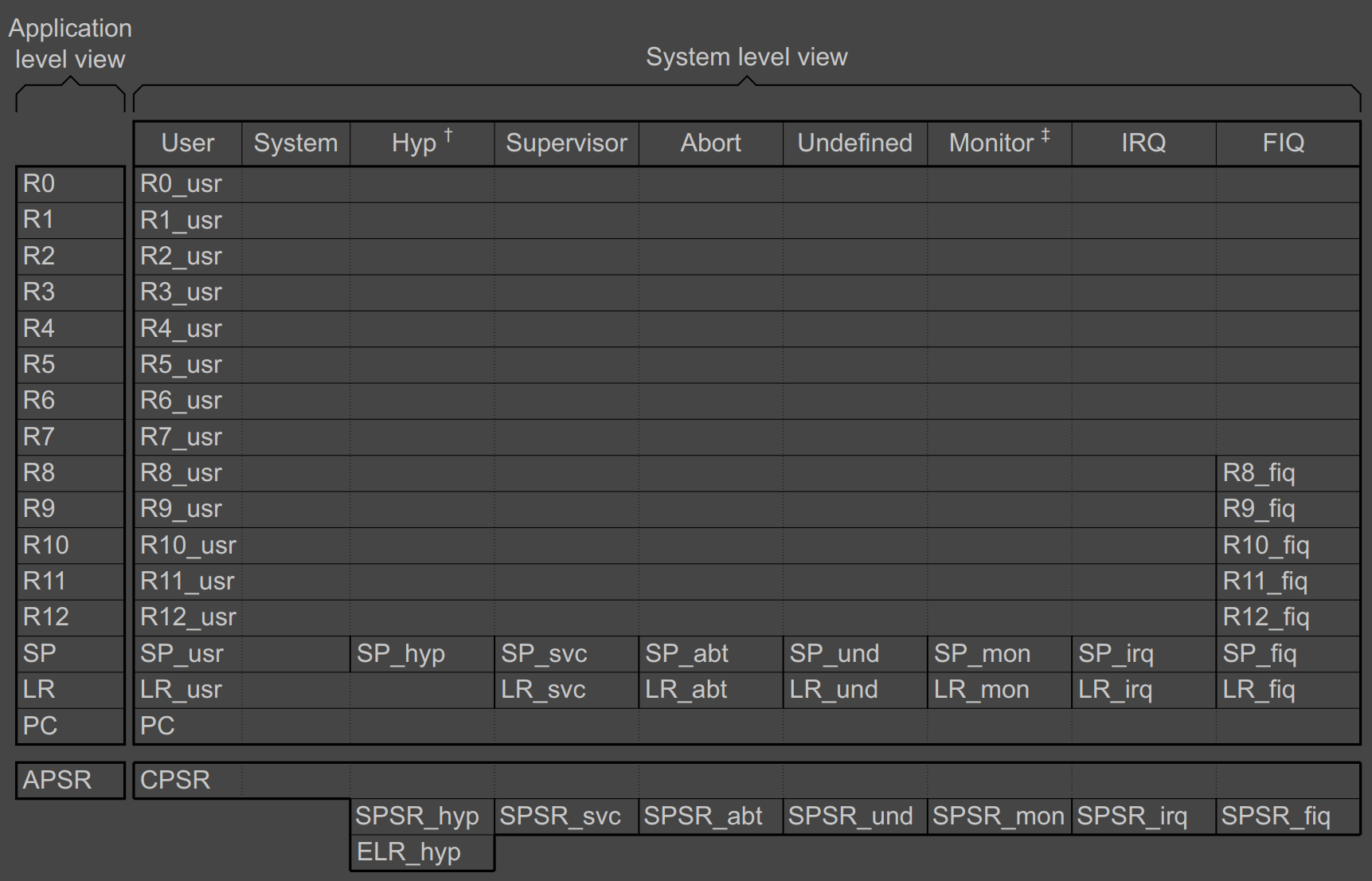
Task: Select the APSR cell
Action: [71, 780]
